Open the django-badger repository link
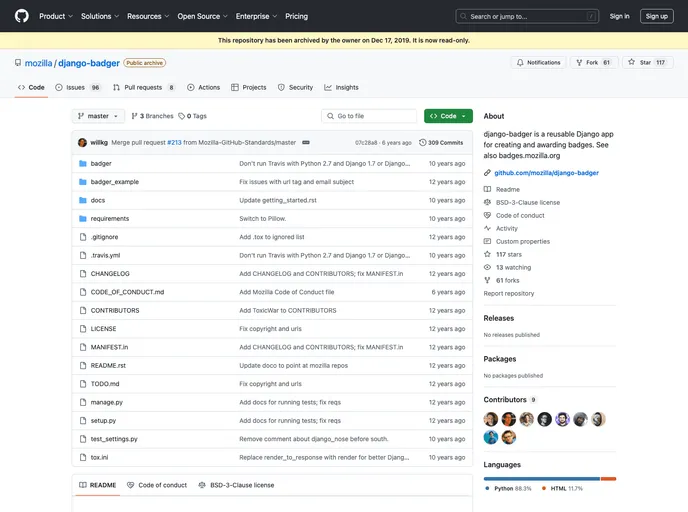Viewport: 688px width, 512px height. click(89, 63)
